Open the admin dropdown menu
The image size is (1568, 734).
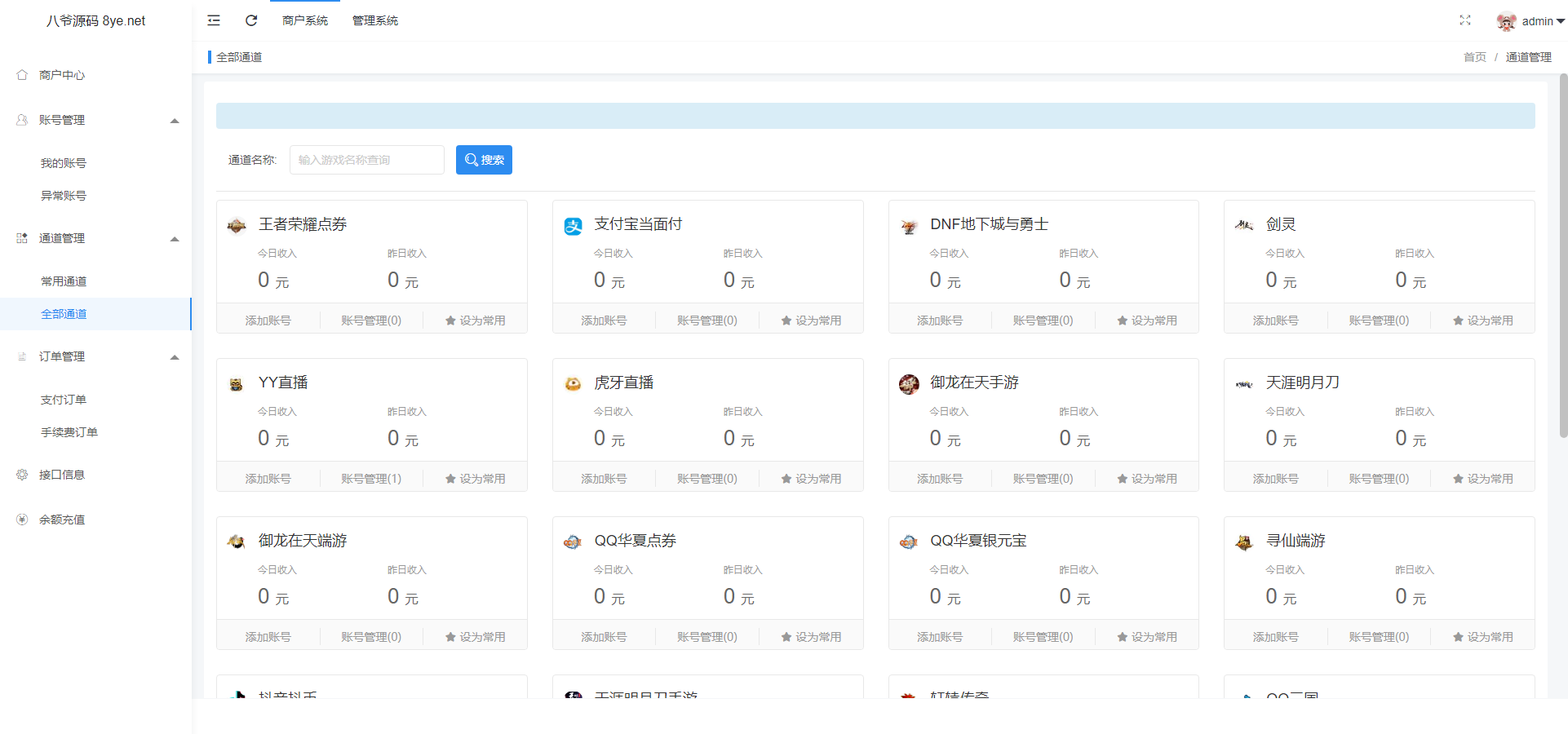pyautogui.click(x=1539, y=20)
